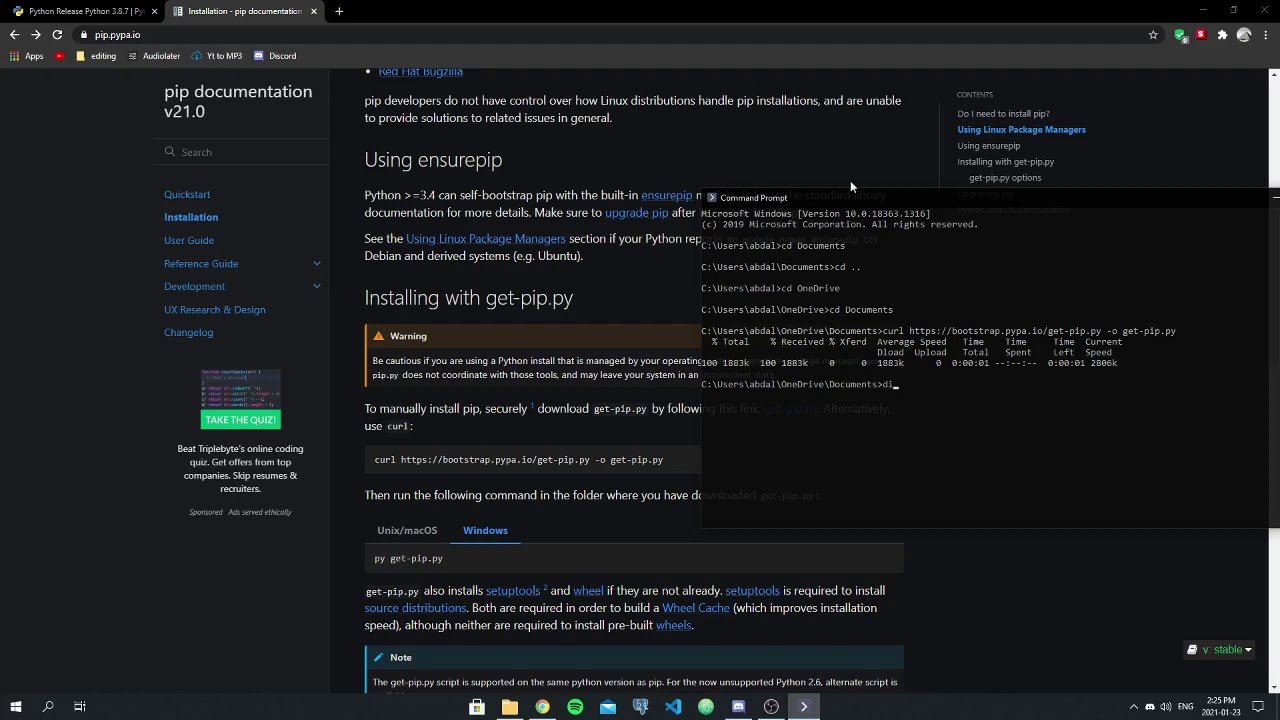The height and width of the screenshot is (720, 1280).
Task: Jump to Using ensurepip in contents
Action: tap(989, 146)
